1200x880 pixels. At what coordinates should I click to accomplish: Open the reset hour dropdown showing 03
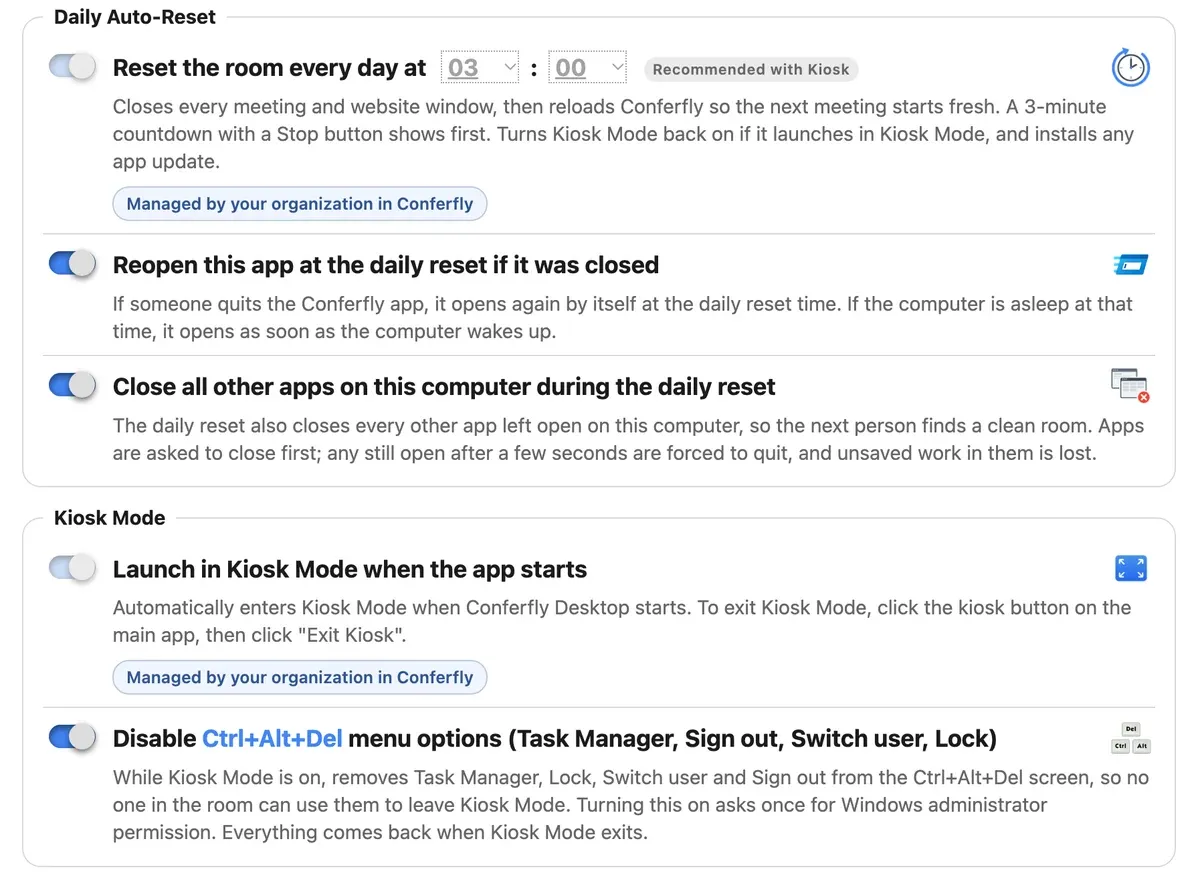(480, 68)
